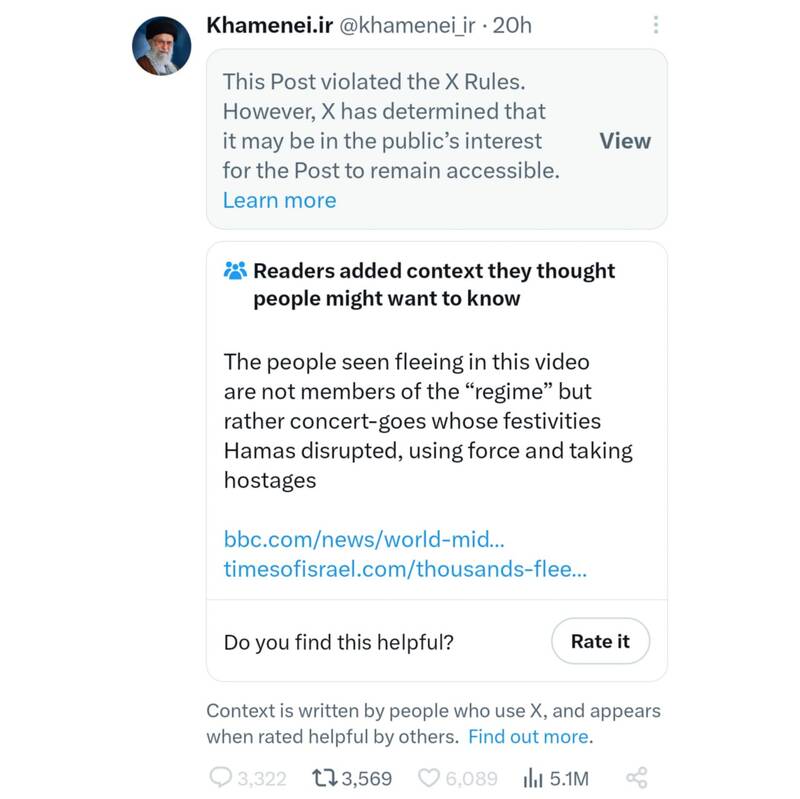The height and width of the screenshot is (799, 800).
Task: Open the Khamenei.ir profile avatar
Action: point(162,46)
